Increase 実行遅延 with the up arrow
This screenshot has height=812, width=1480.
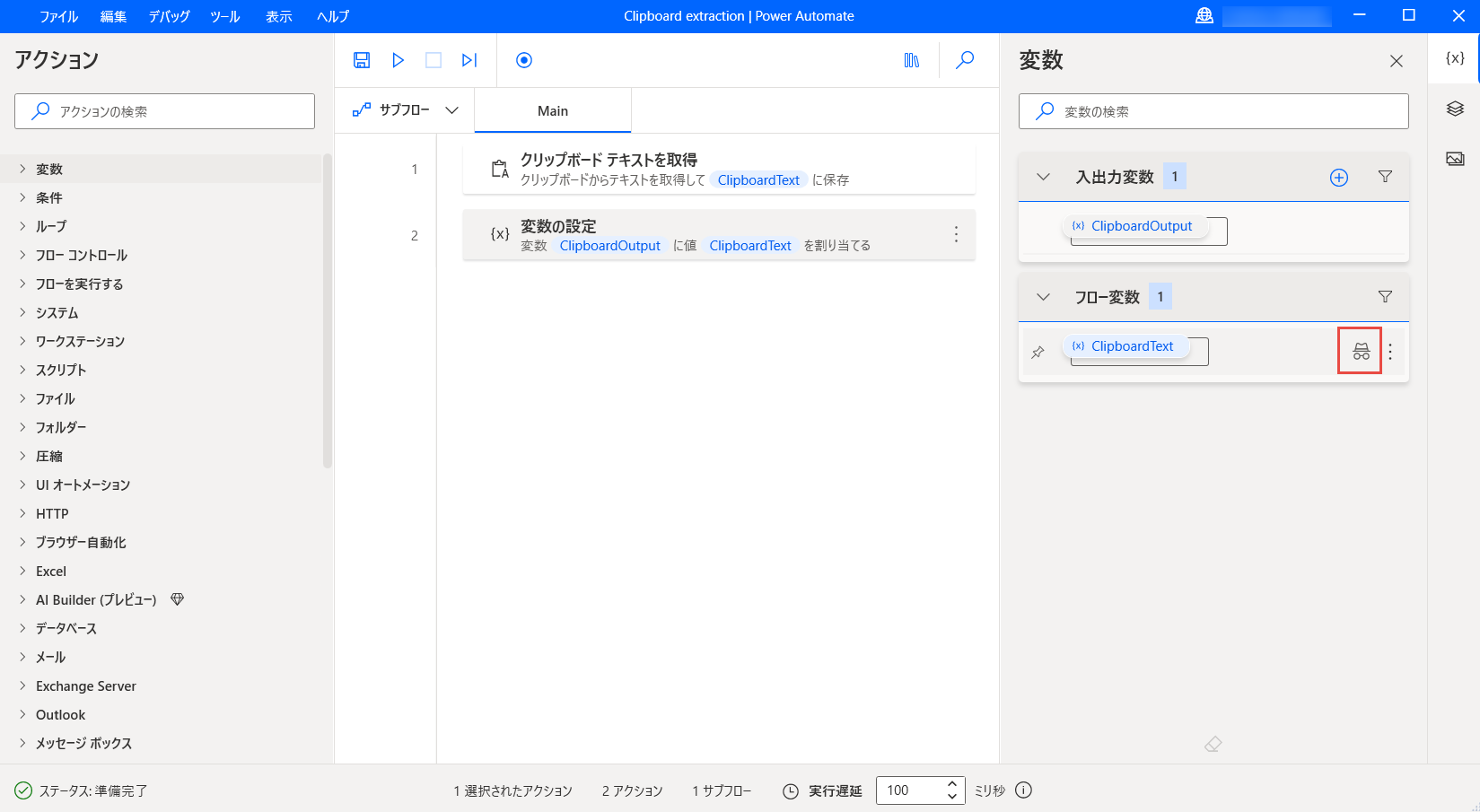(x=952, y=784)
